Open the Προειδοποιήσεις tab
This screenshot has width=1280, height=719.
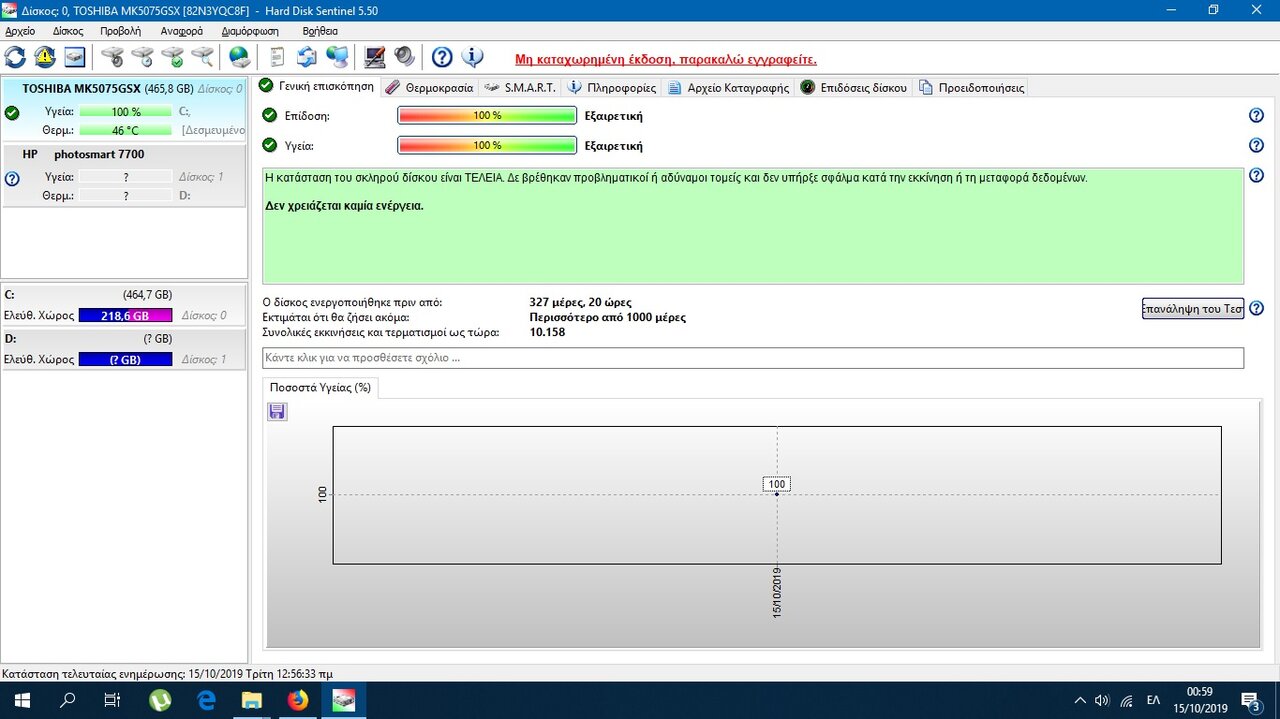(x=971, y=87)
